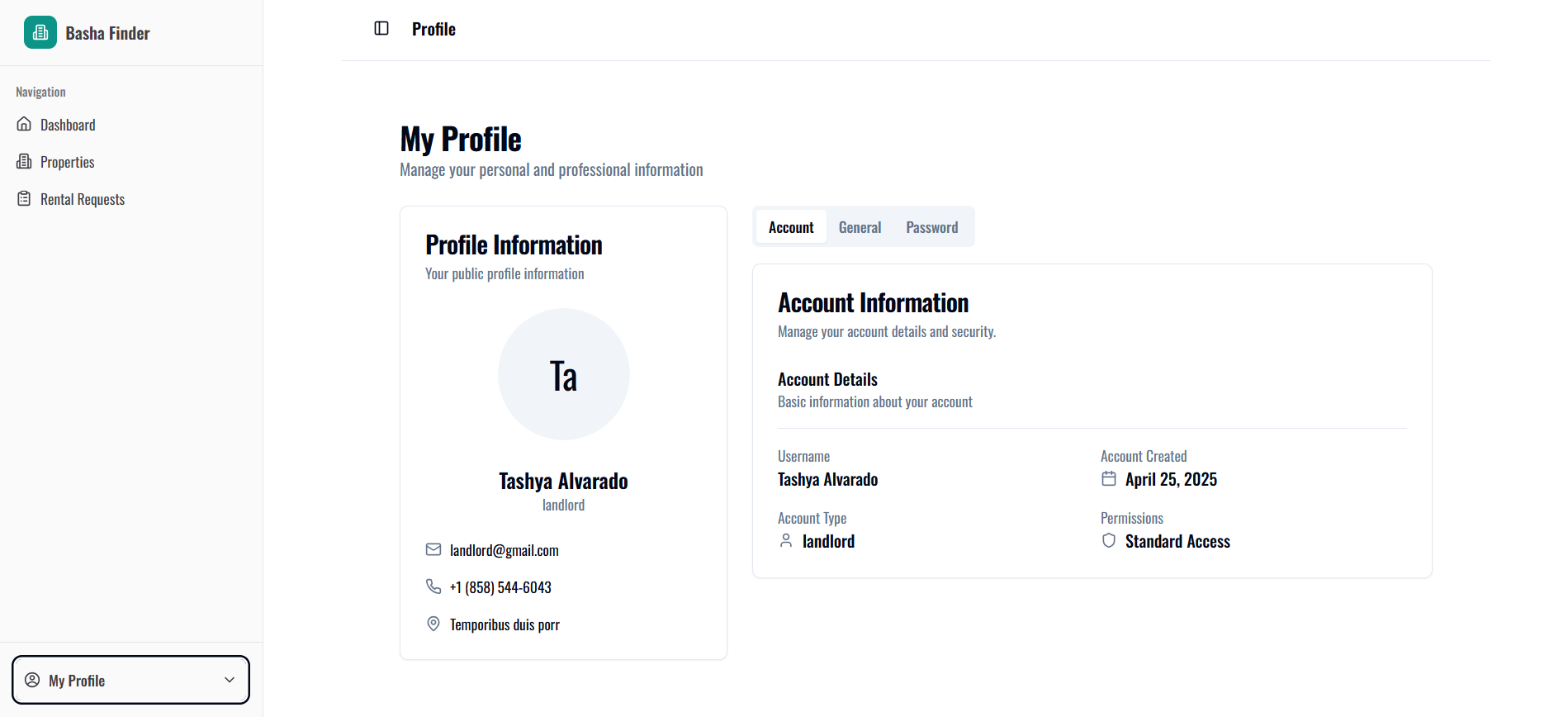The width and height of the screenshot is (1568, 717).
Task: Open the My Profile user menu
Action: [x=130, y=680]
